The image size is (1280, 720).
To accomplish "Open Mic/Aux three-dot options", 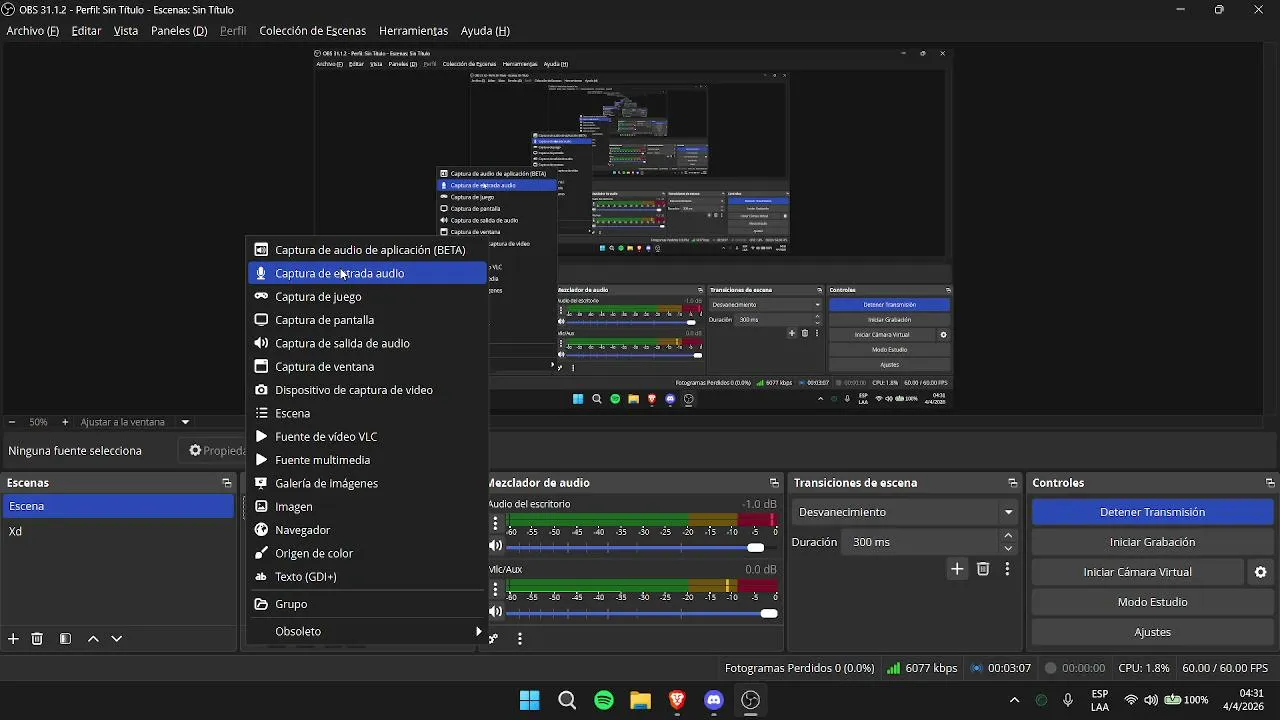I will (x=495, y=589).
